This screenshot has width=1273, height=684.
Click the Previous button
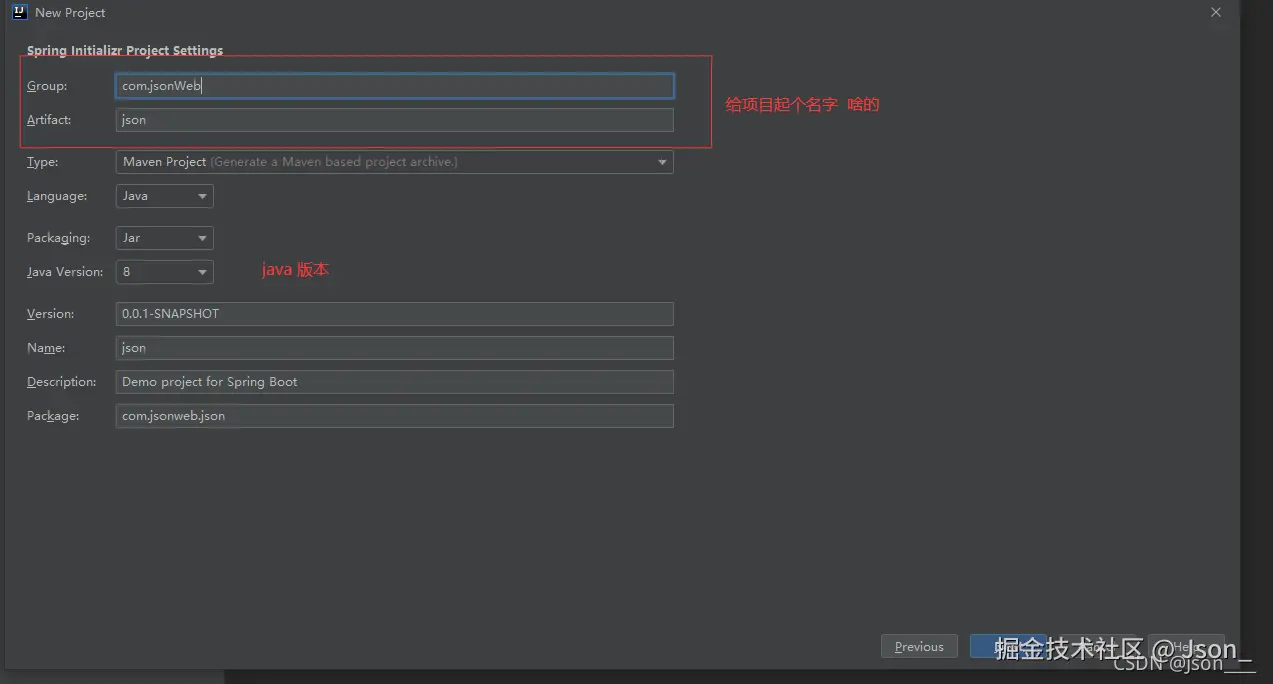point(919,646)
